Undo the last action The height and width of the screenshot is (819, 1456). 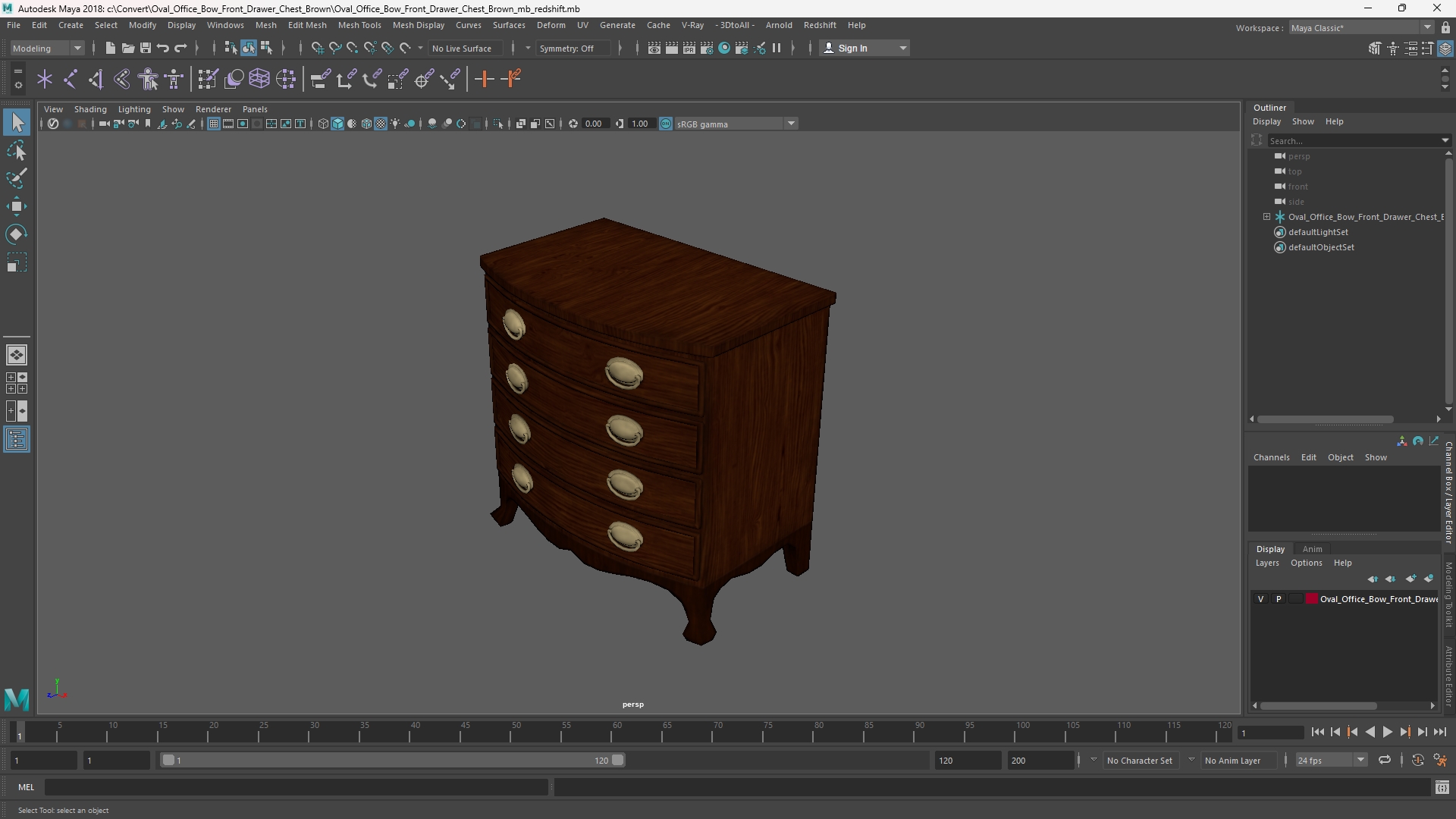[x=163, y=48]
